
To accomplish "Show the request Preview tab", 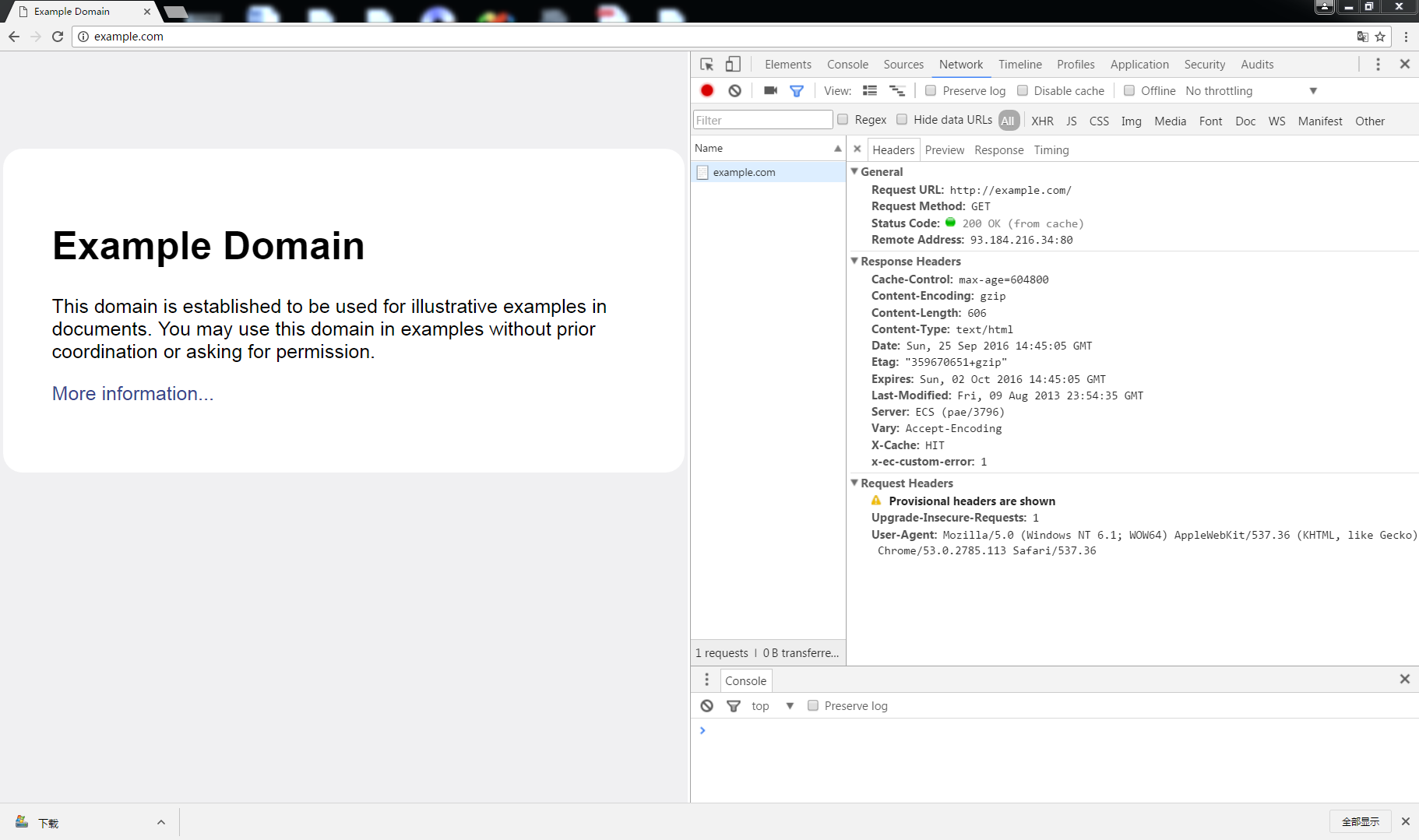I will (x=945, y=150).
